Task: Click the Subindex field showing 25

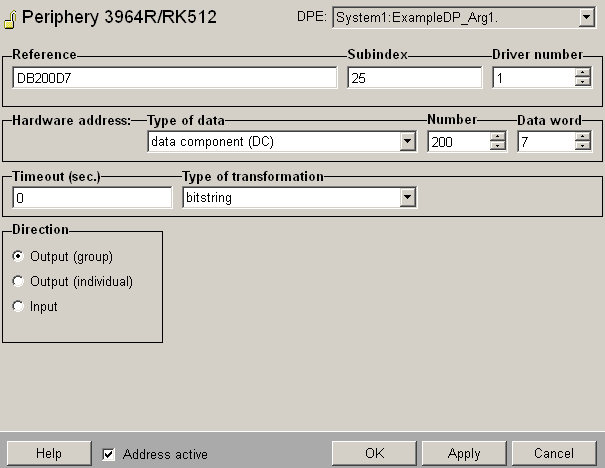Action: click(x=415, y=78)
